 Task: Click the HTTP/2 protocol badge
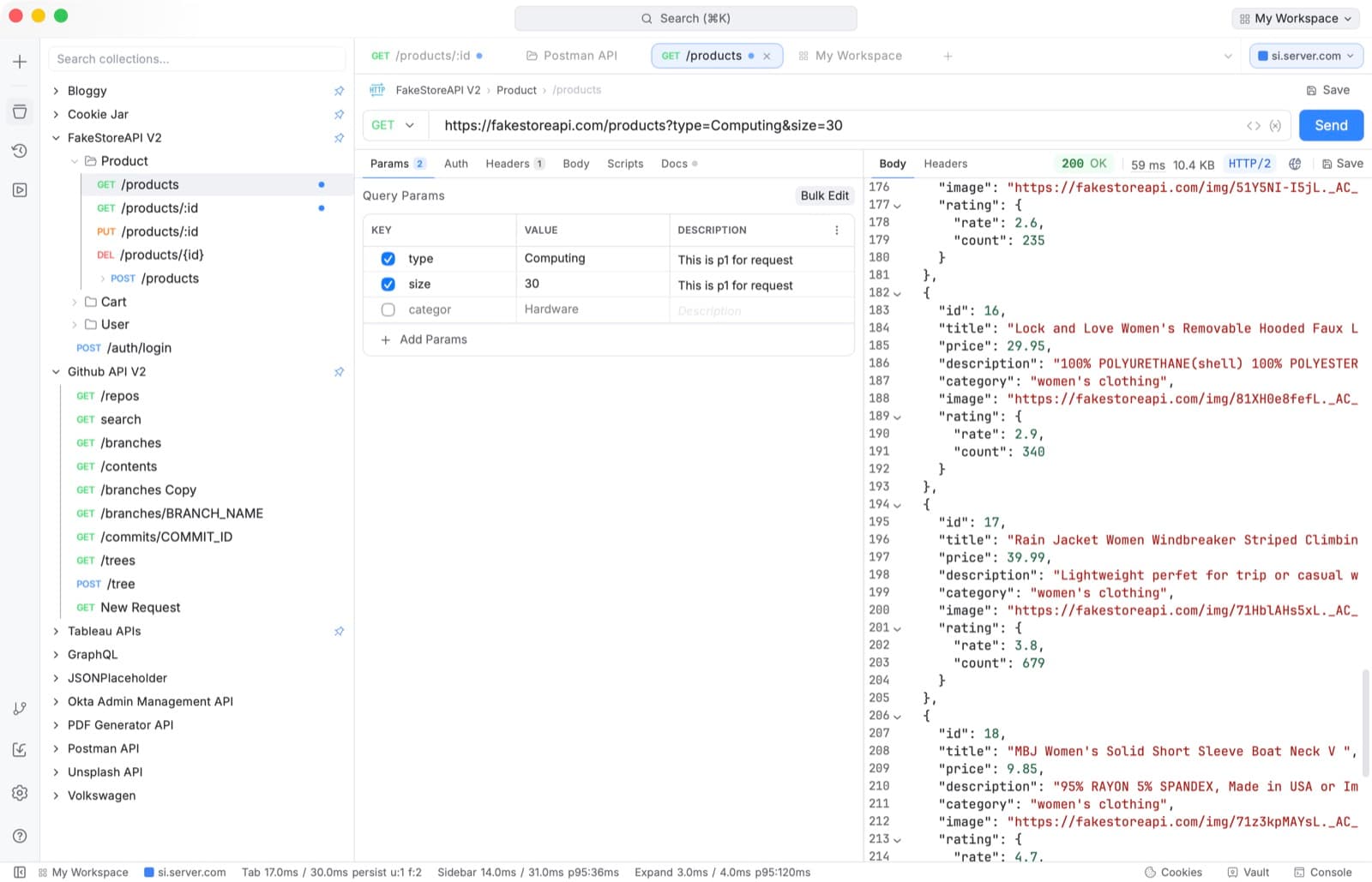[x=1249, y=164]
